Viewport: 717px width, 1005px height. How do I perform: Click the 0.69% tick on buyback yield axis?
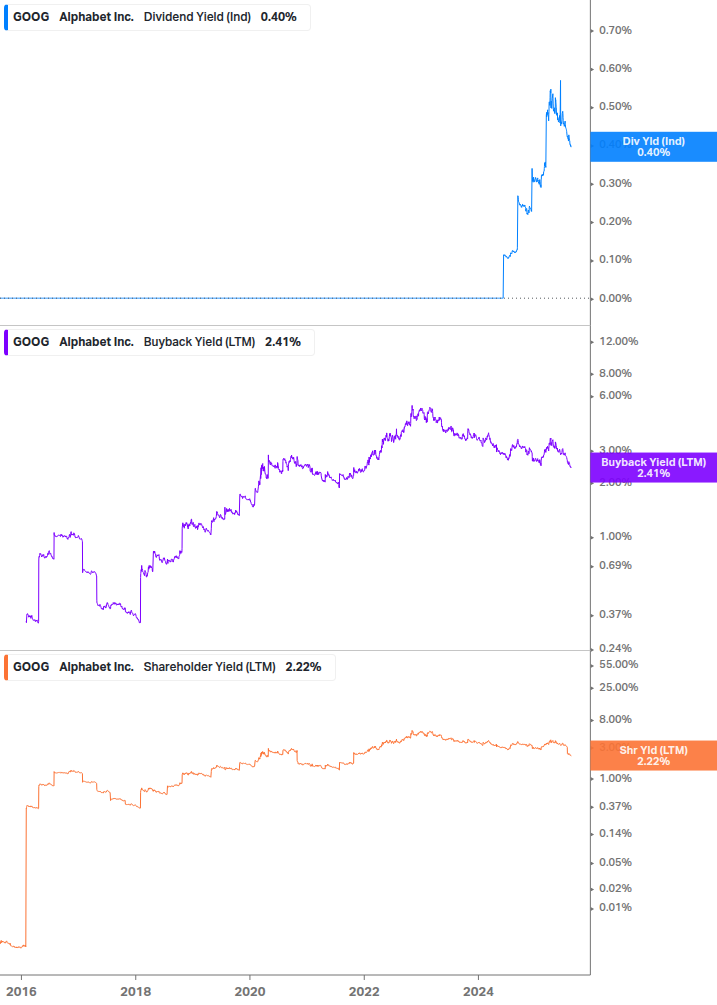click(x=615, y=565)
